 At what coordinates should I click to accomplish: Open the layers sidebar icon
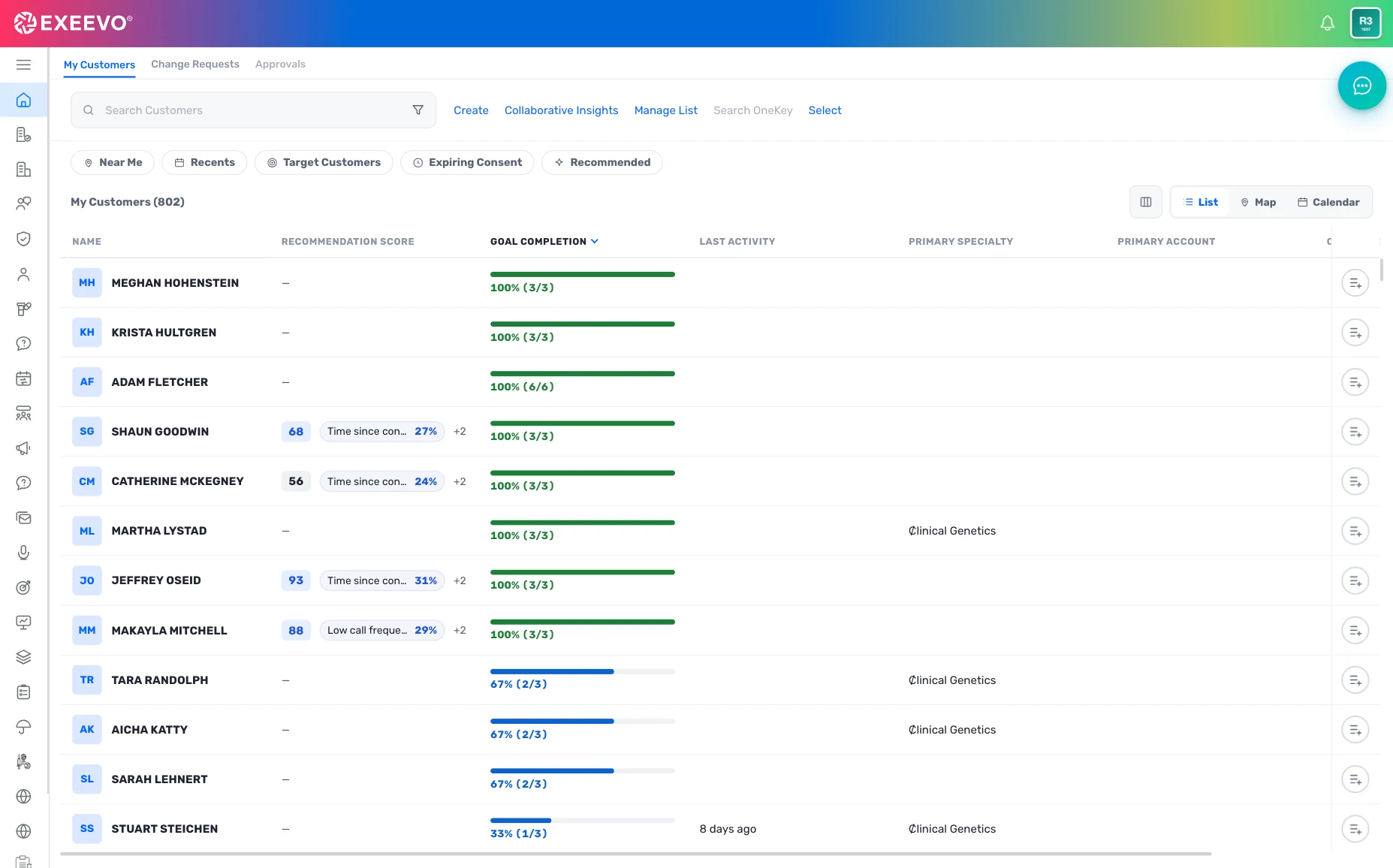[24, 657]
